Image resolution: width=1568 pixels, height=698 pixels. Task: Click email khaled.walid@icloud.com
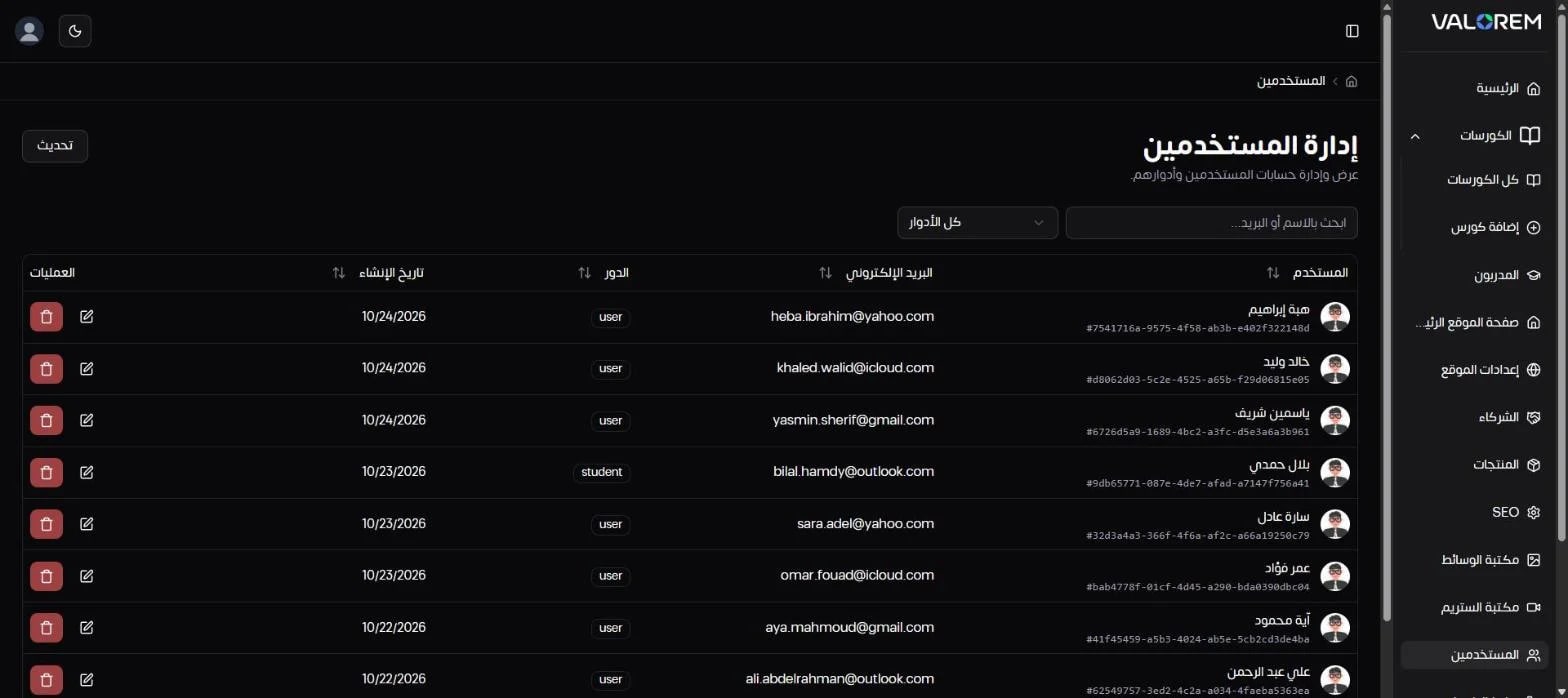[855, 368]
